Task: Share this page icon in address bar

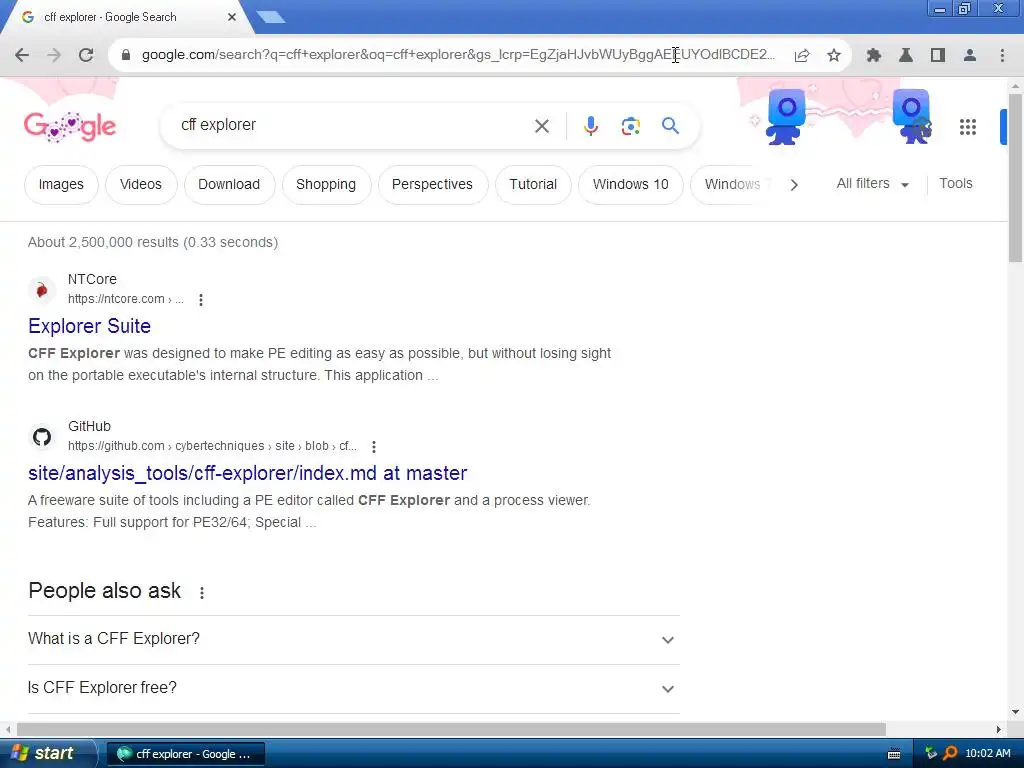Action: [802, 55]
